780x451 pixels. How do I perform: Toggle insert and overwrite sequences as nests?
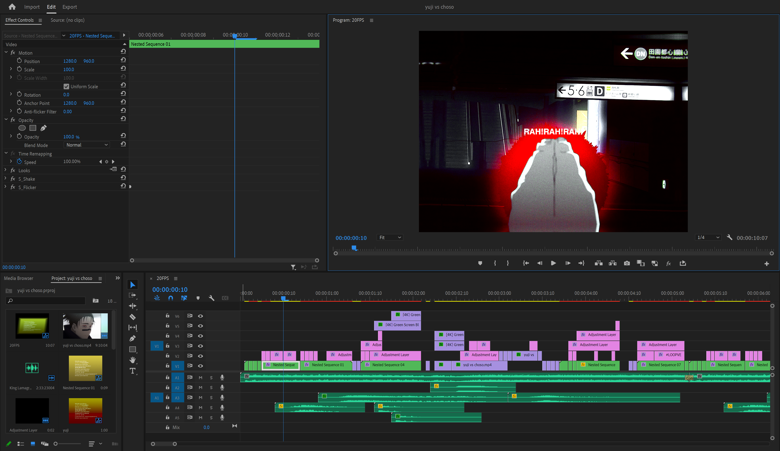157,298
